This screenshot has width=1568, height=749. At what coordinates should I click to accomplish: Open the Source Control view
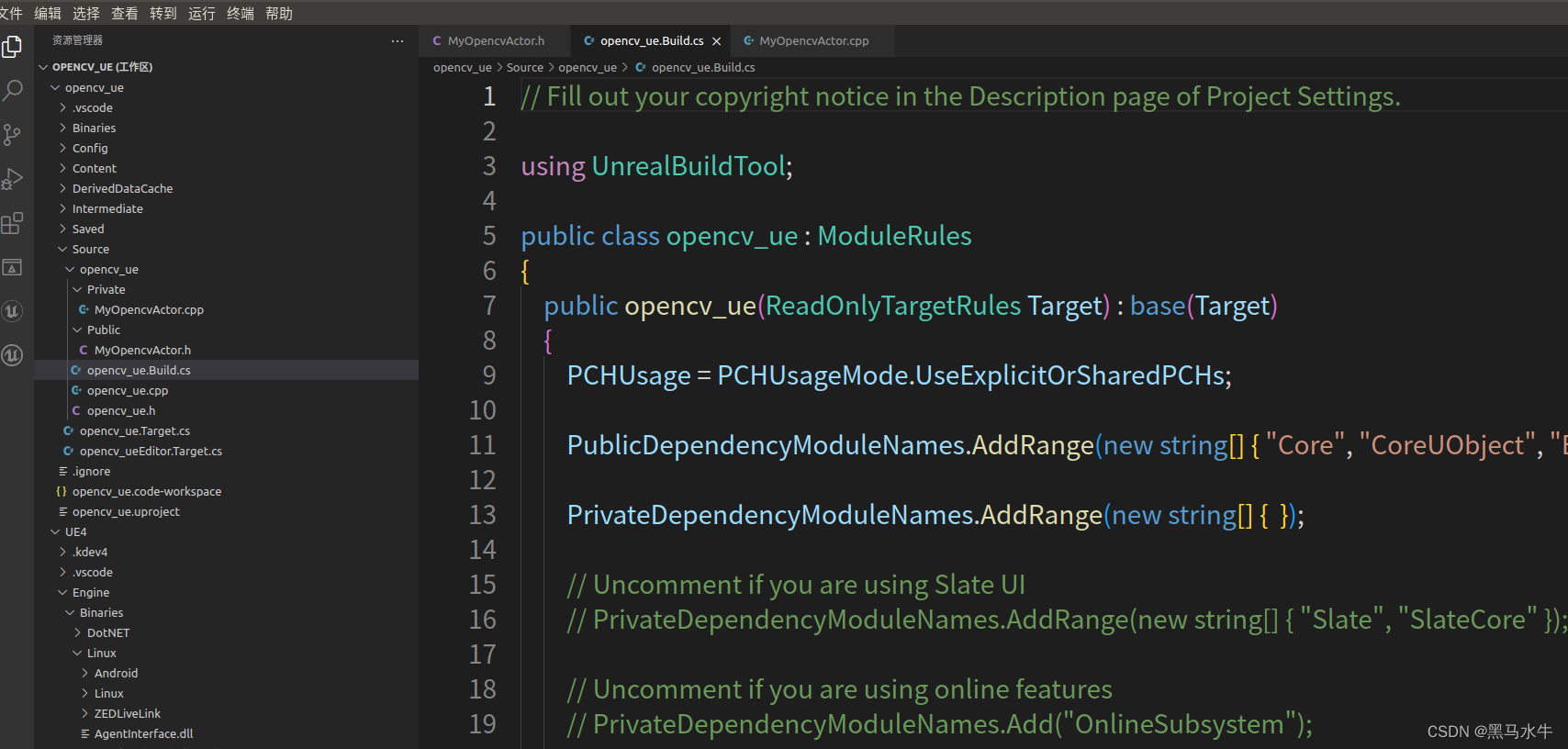[12, 135]
